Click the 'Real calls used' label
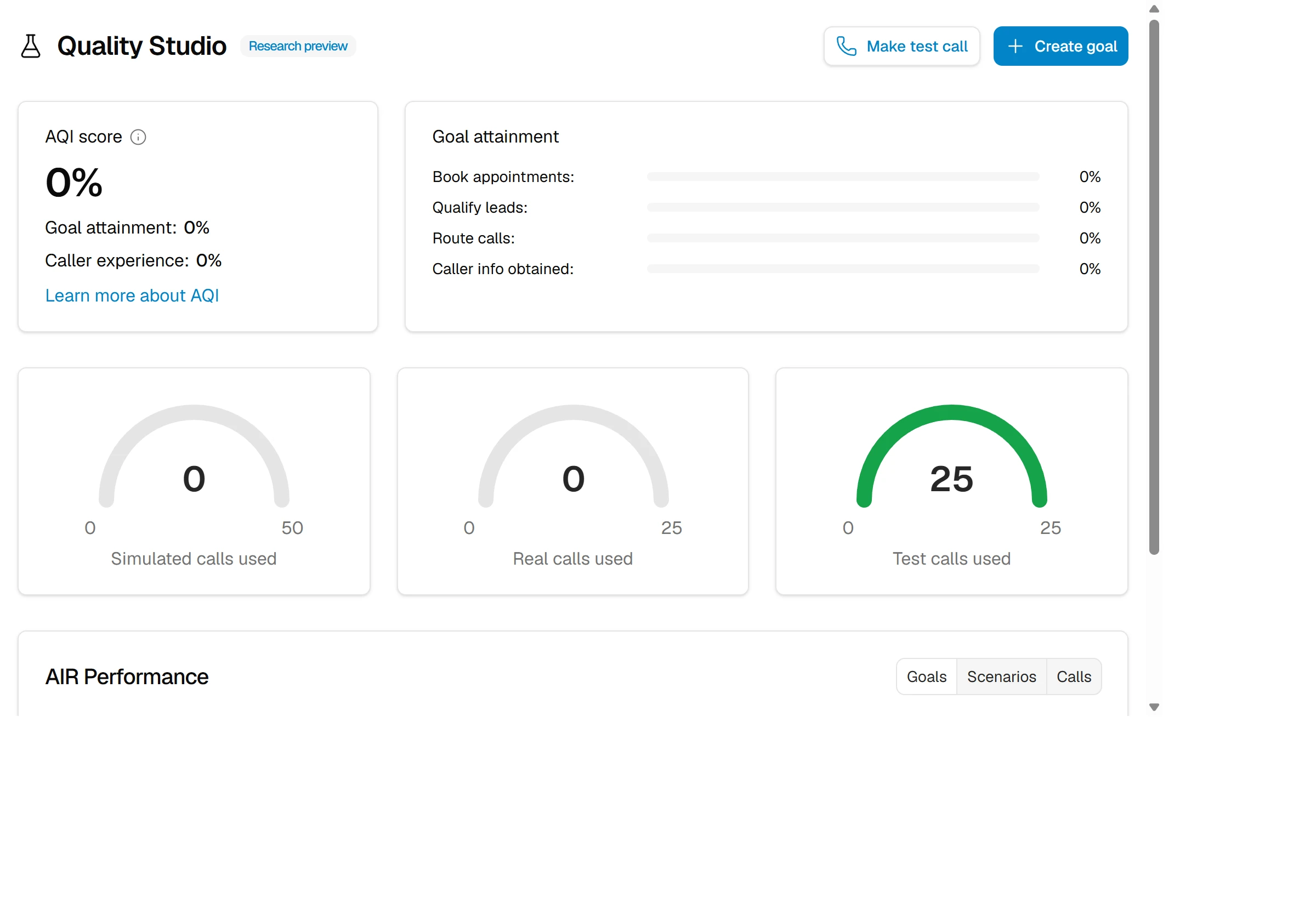1316x921 pixels. (572, 558)
